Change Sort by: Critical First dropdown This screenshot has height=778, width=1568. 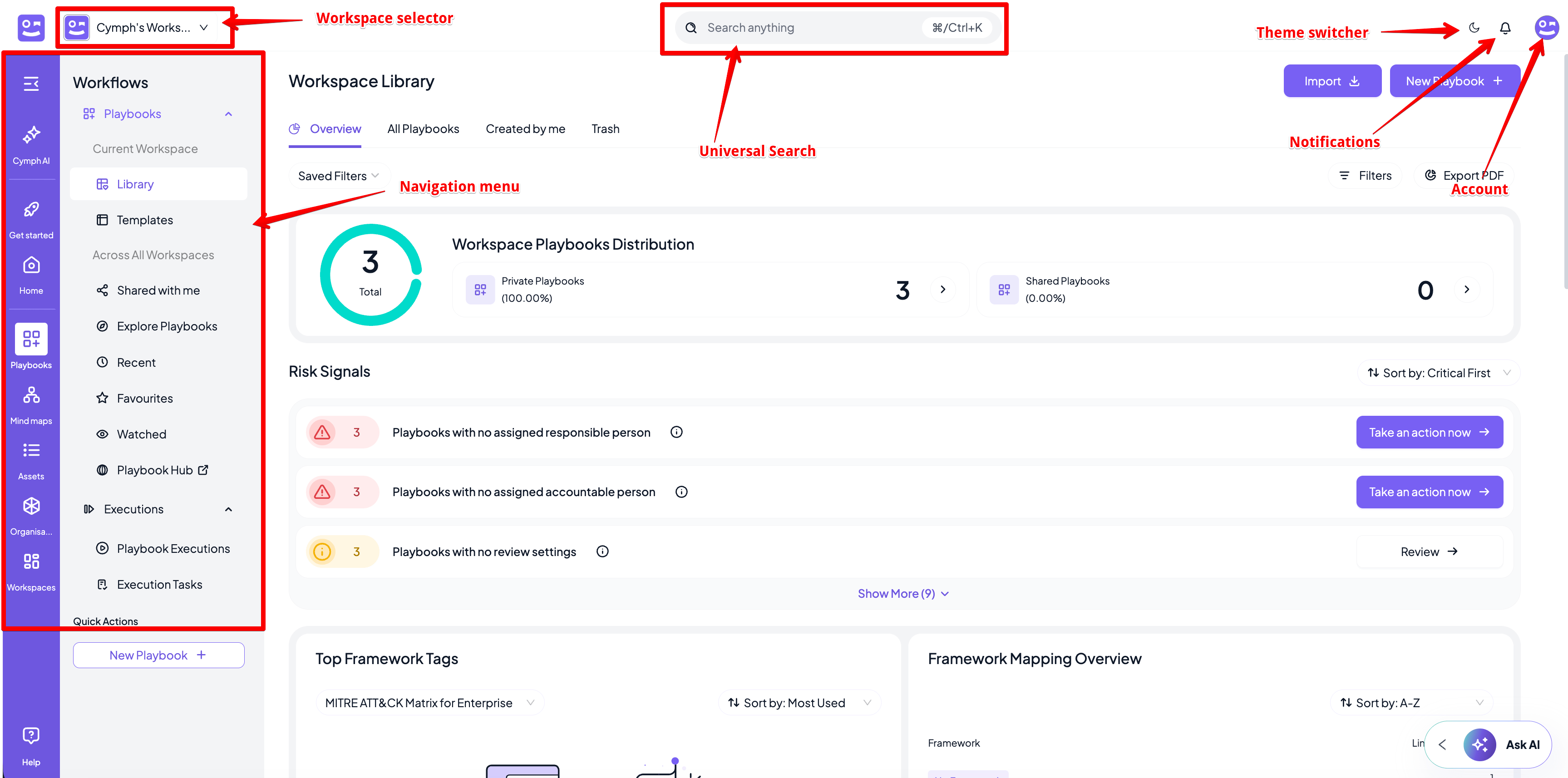(x=1439, y=373)
